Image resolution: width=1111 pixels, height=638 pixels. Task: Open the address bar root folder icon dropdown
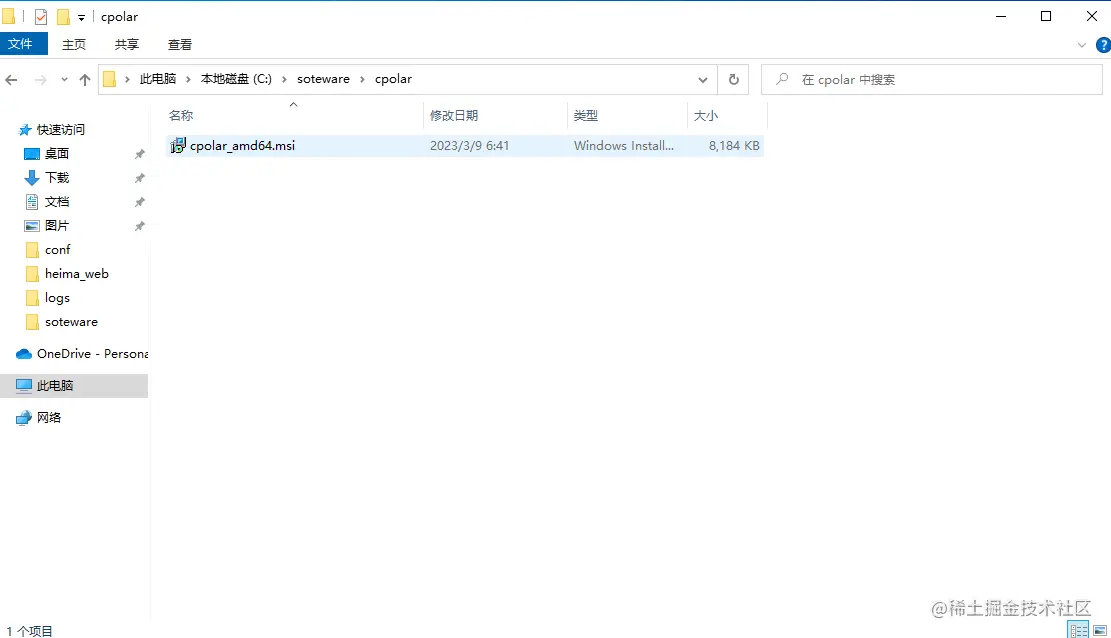click(109, 79)
